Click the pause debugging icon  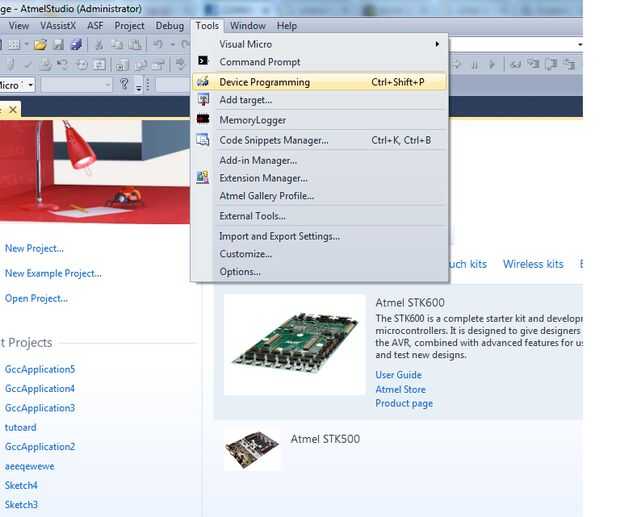pos(474,64)
